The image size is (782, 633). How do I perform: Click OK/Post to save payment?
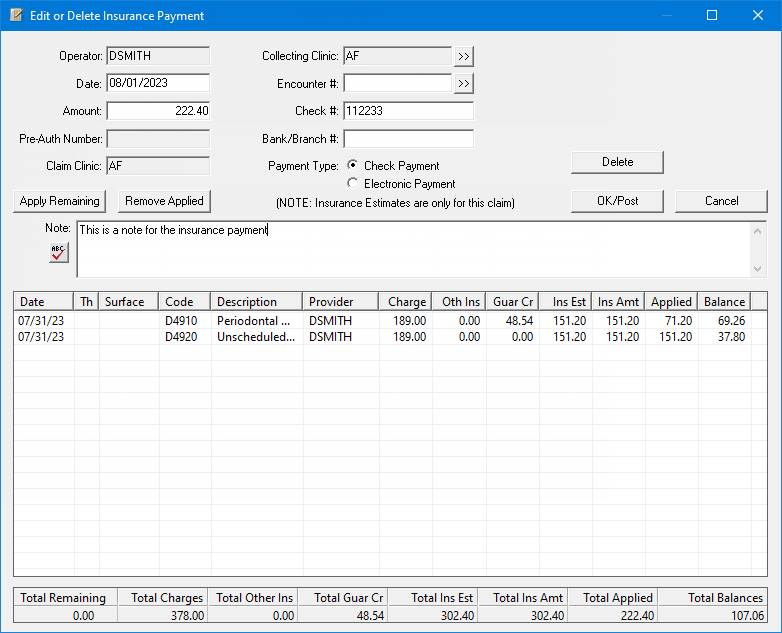point(617,201)
